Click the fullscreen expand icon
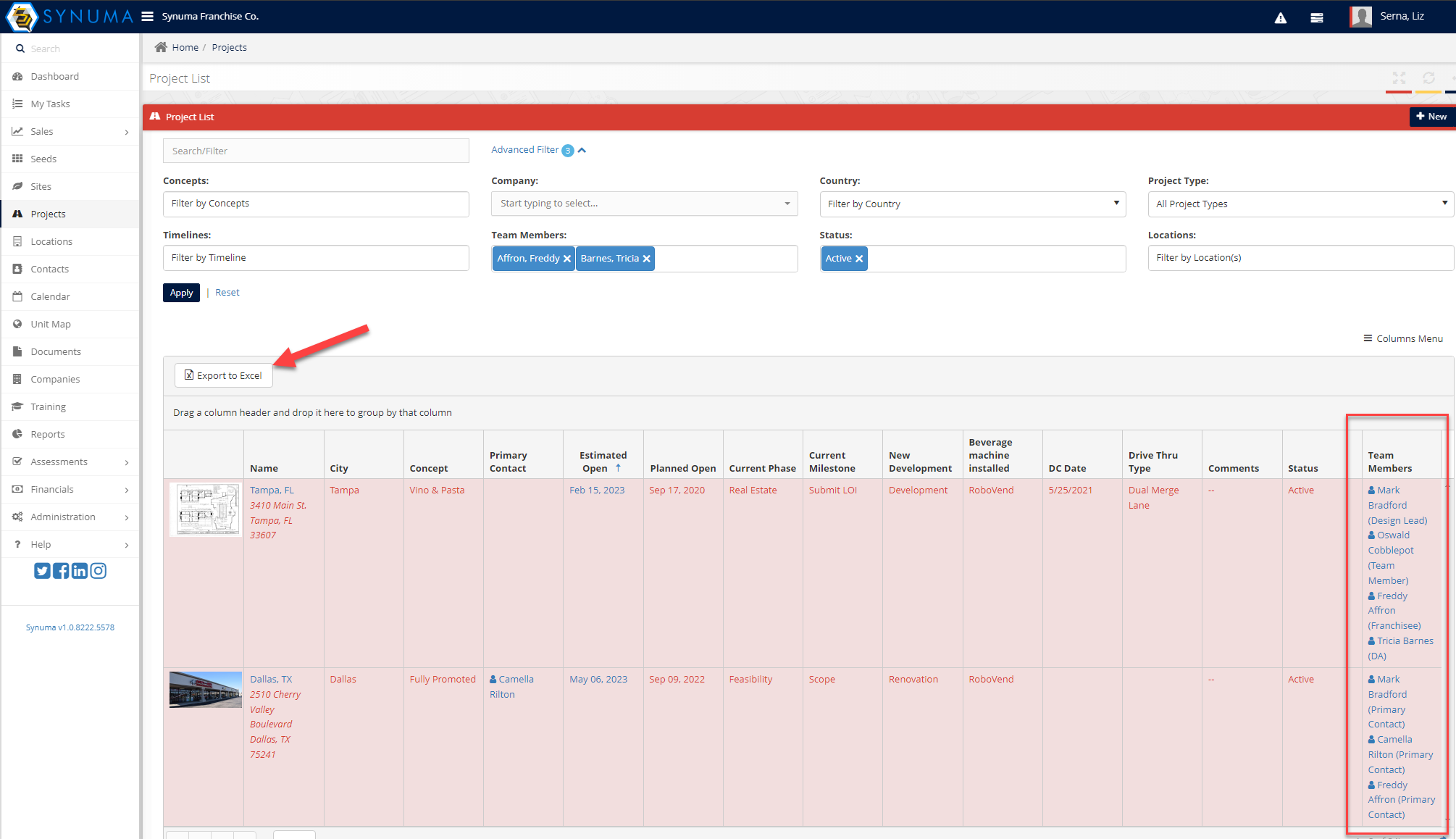 pos(1399,78)
